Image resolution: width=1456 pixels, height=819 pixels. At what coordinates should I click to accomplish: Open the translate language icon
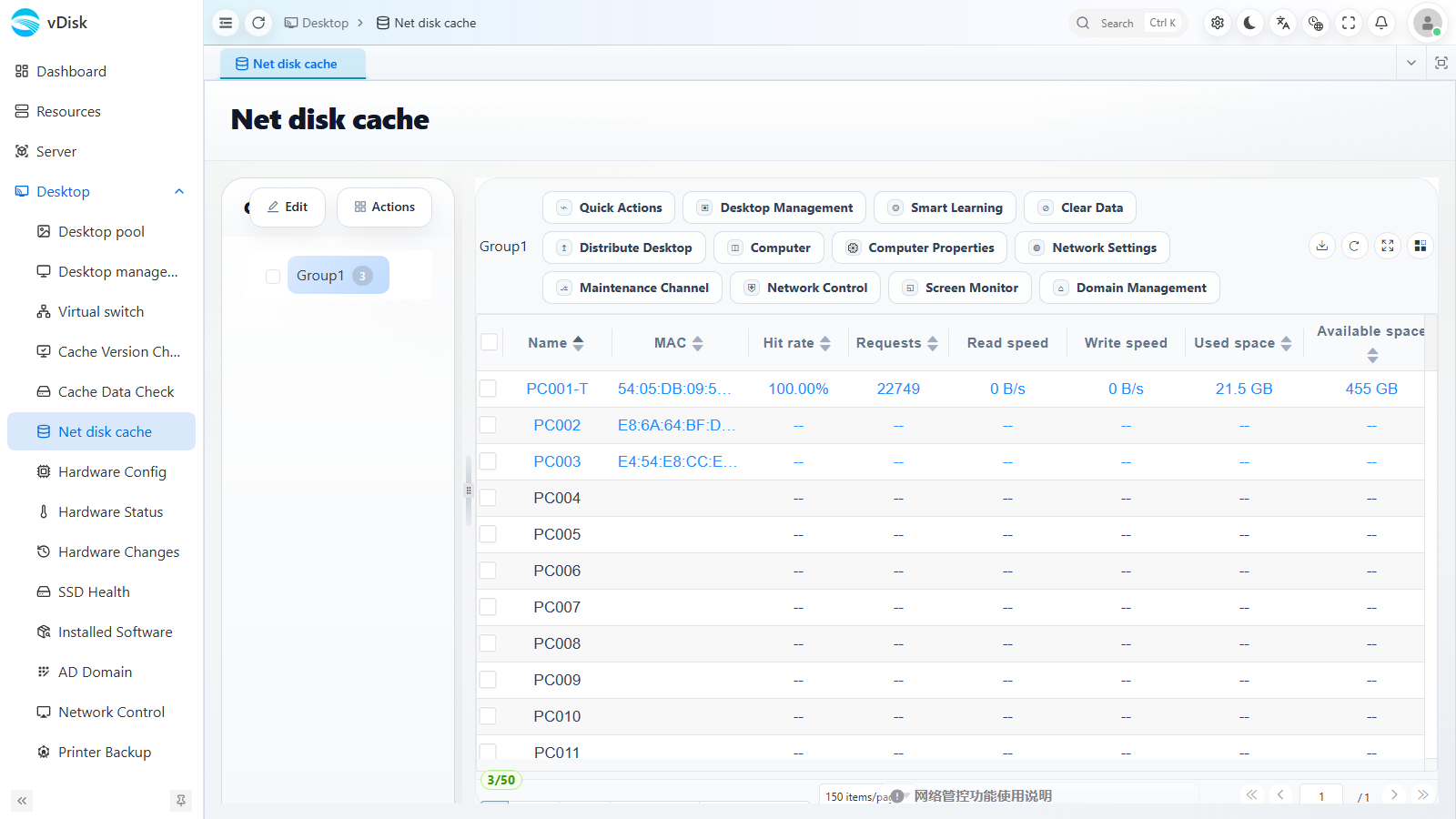1283,23
